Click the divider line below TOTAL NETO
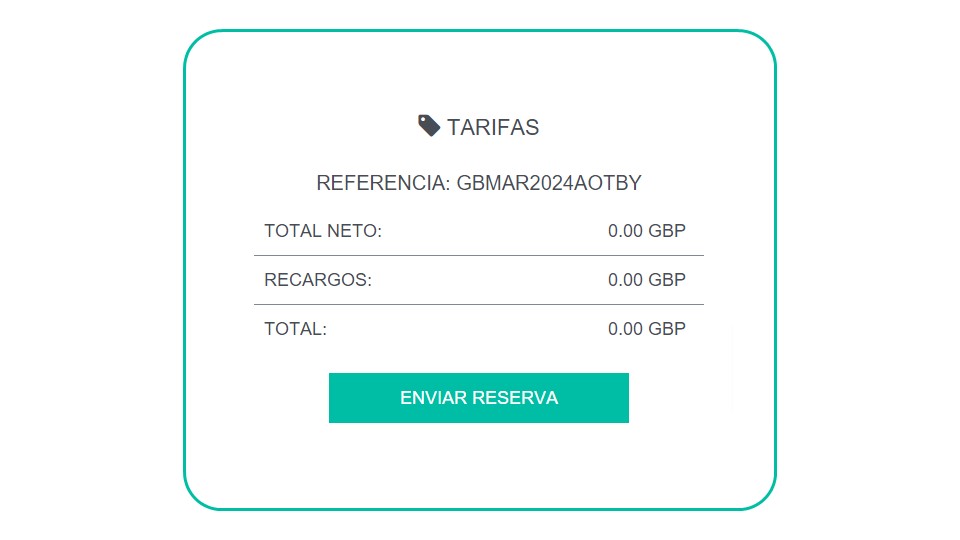Screen dimensions: 960x540 [x=479, y=255]
